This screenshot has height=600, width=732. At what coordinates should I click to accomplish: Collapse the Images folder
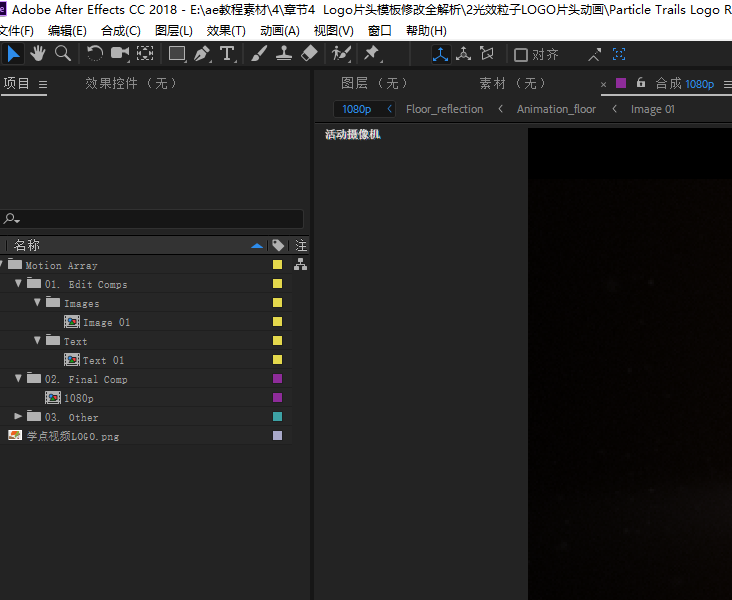pos(37,303)
